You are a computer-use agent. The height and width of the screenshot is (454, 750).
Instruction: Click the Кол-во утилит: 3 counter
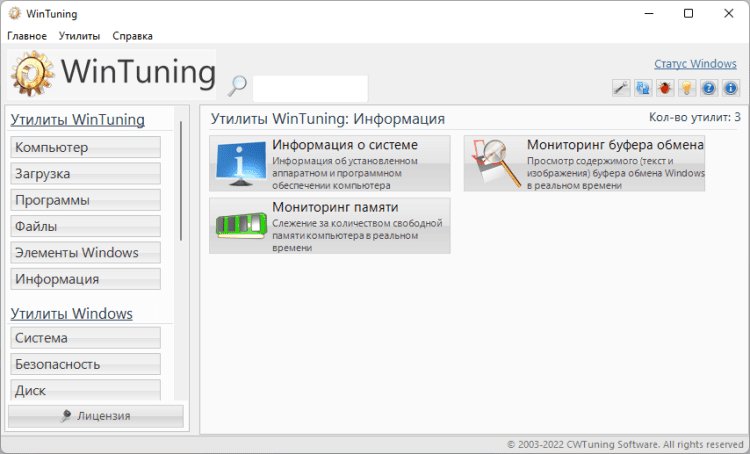tap(695, 117)
